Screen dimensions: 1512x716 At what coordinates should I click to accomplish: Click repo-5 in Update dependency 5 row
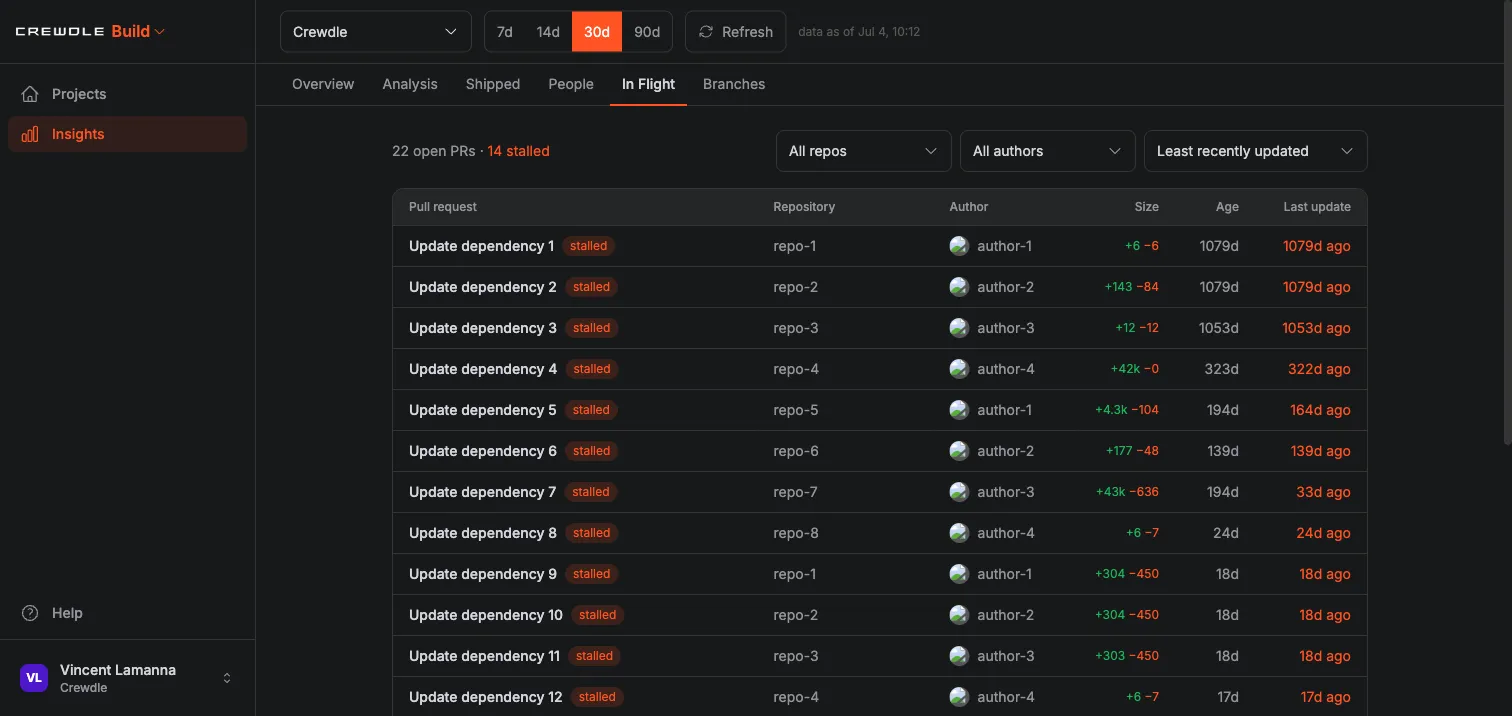pos(796,410)
